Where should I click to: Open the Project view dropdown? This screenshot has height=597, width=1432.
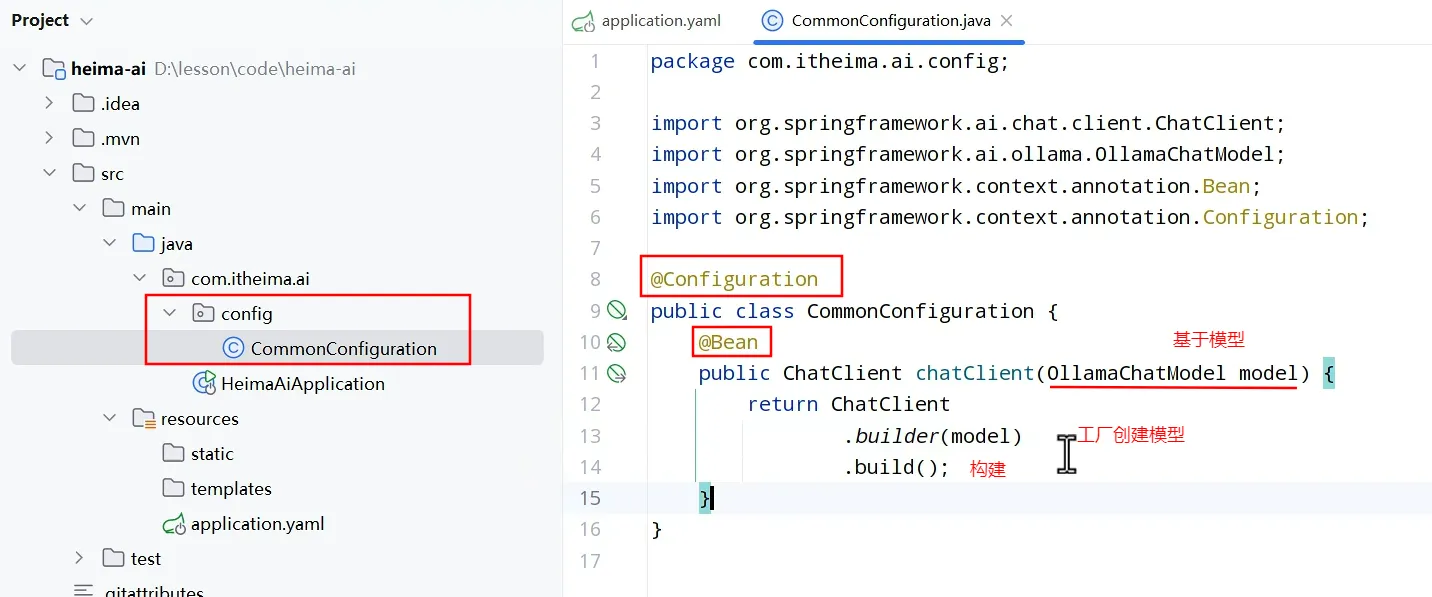[x=86, y=21]
